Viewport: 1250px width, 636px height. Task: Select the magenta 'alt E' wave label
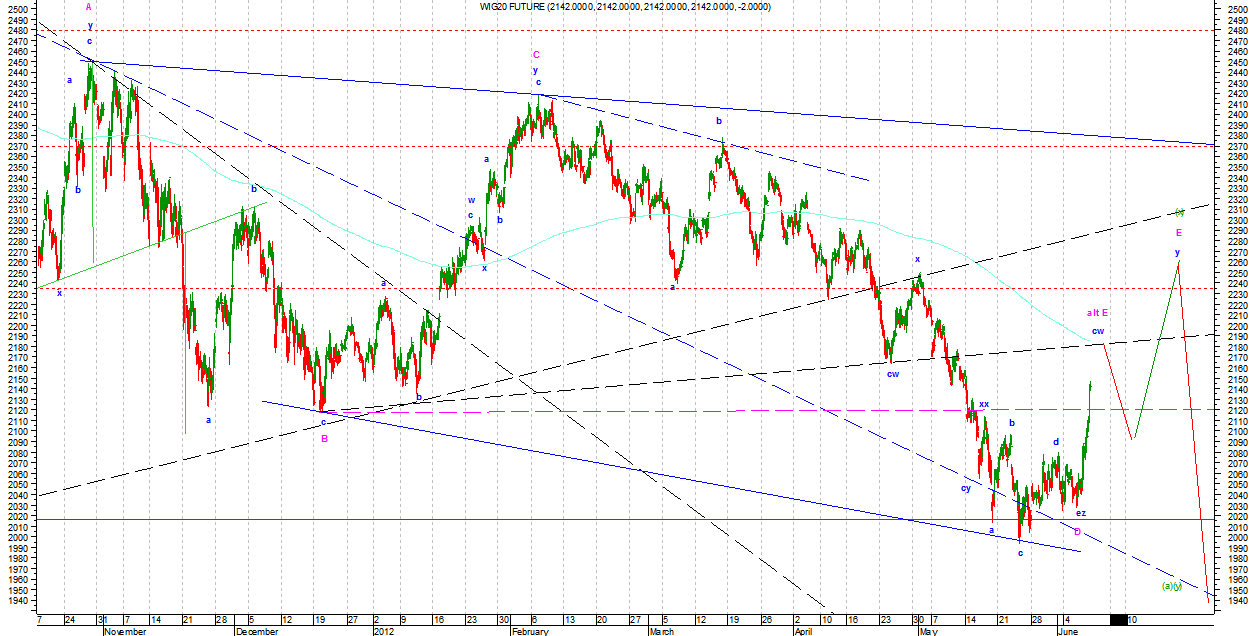point(1097,313)
